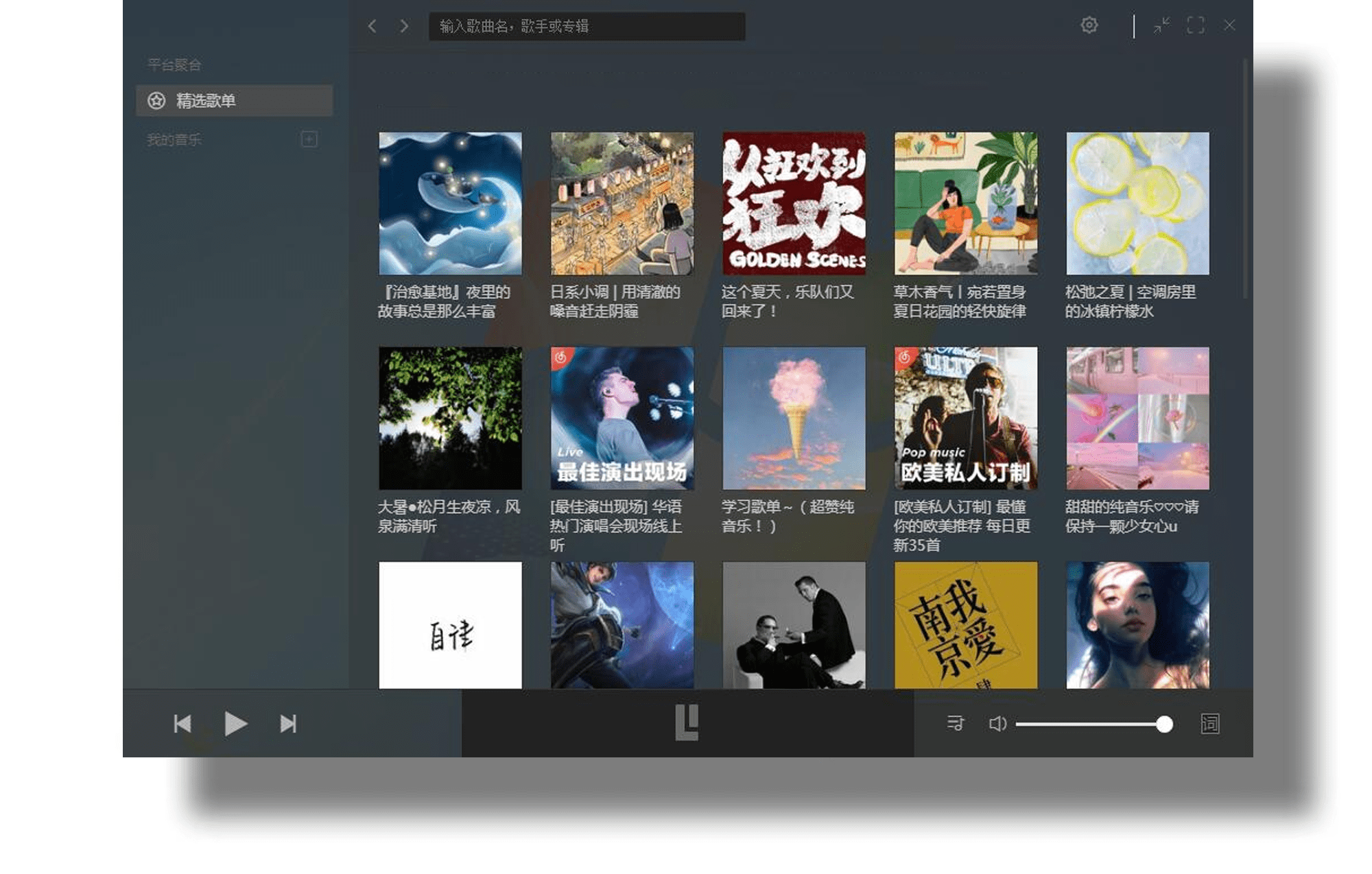Open the 治愈基地 whale playlist cover

(x=450, y=204)
